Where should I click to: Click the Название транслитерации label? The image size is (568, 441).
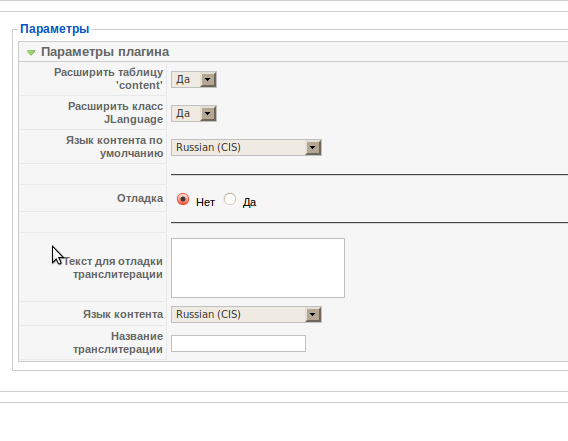[x=118, y=343]
